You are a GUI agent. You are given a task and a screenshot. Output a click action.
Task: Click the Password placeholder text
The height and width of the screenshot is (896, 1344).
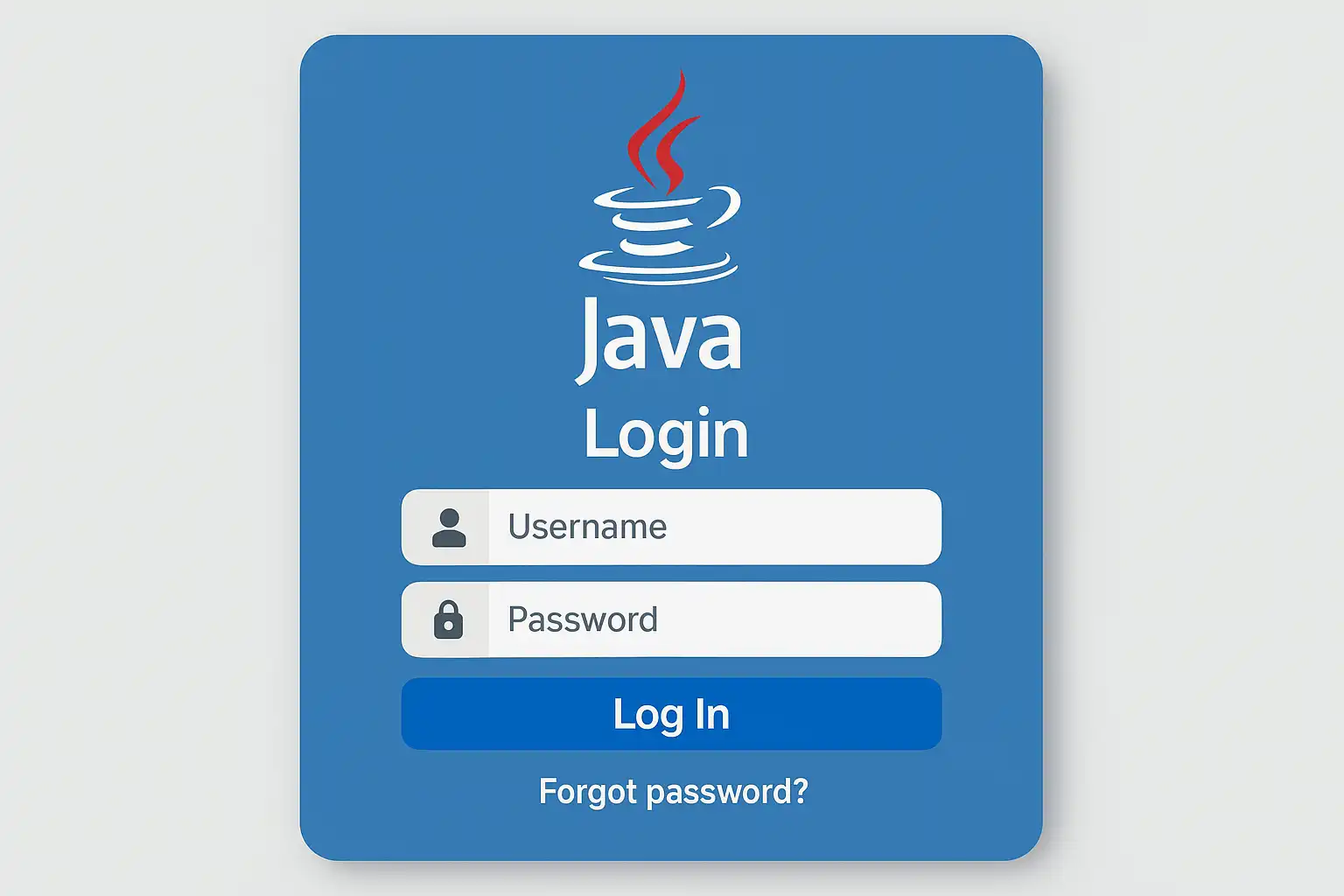pos(583,619)
